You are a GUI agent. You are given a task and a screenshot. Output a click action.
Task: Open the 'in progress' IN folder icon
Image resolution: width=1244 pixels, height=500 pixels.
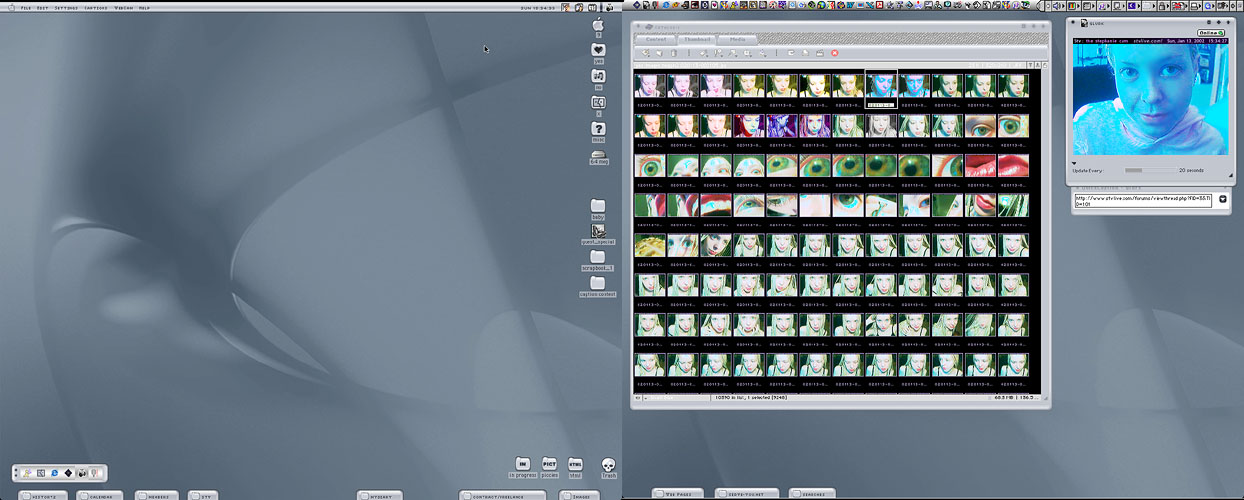(x=522, y=464)
